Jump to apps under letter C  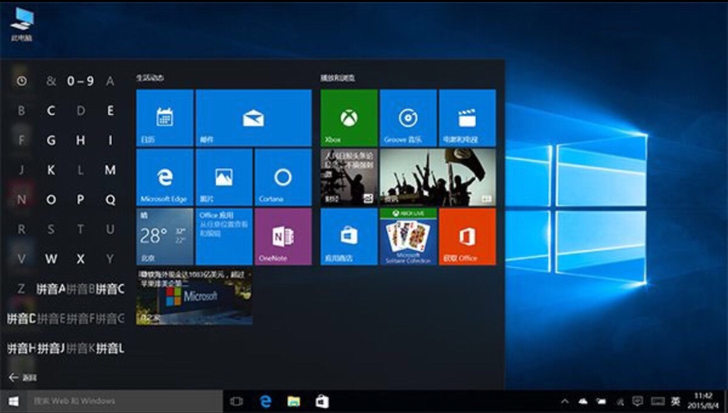51,111
